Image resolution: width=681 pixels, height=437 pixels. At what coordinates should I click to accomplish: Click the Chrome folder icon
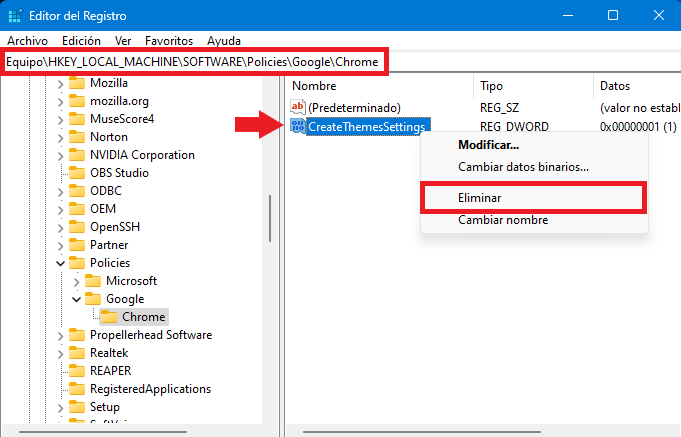point(109,317)
